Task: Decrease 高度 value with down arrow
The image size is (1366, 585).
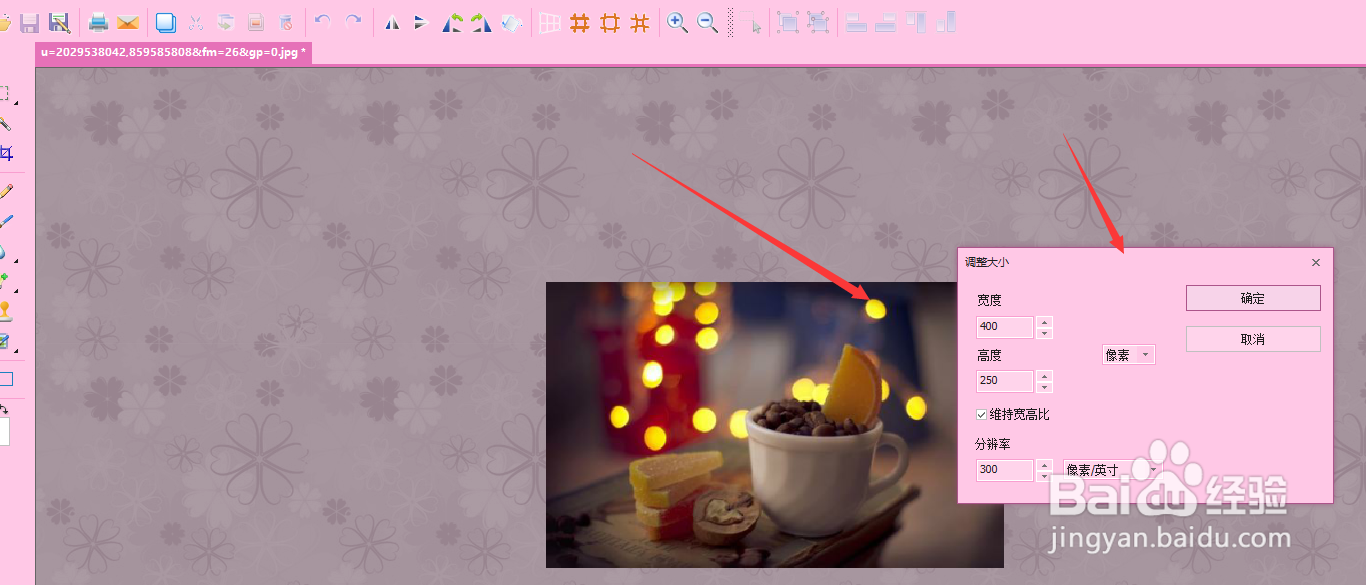Action: 1045,387
